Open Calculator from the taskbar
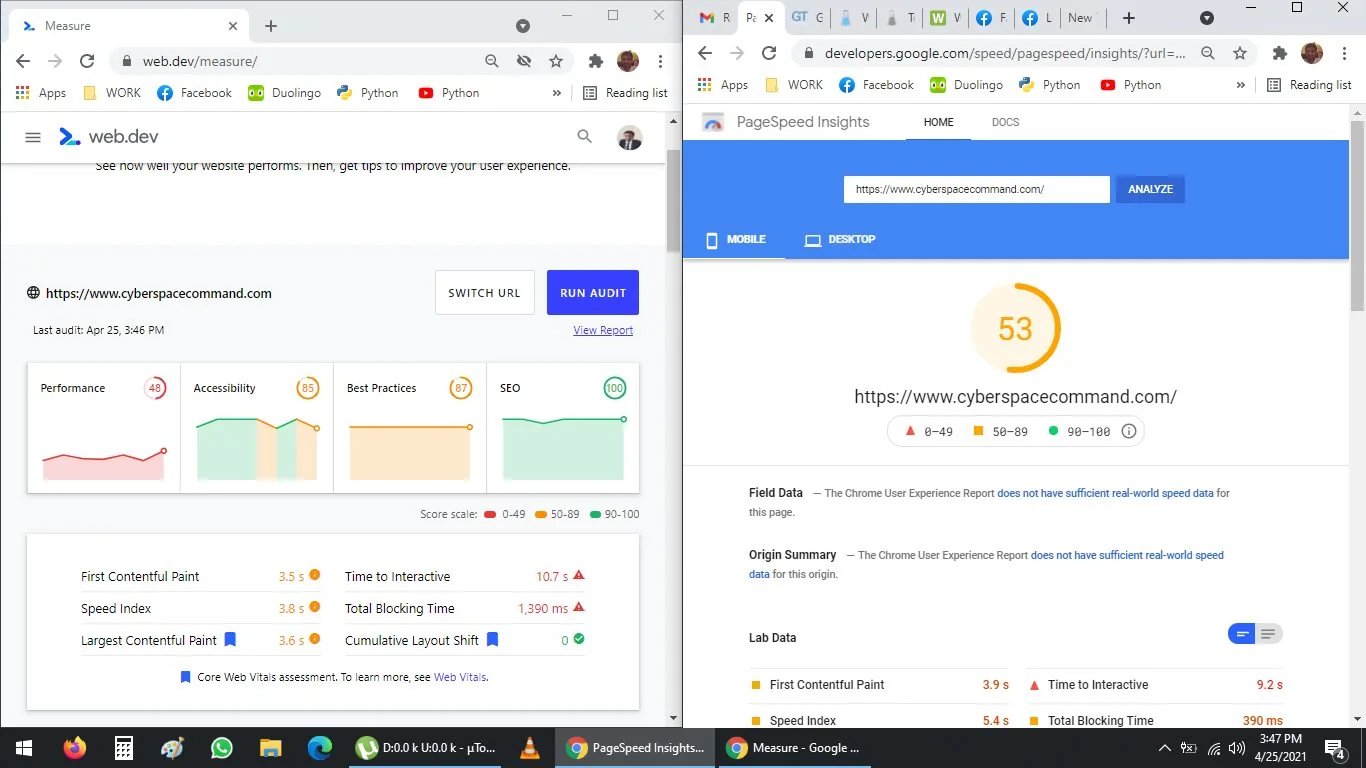The height and width of the screenshot is (768, 1366). tap(123, 748)
